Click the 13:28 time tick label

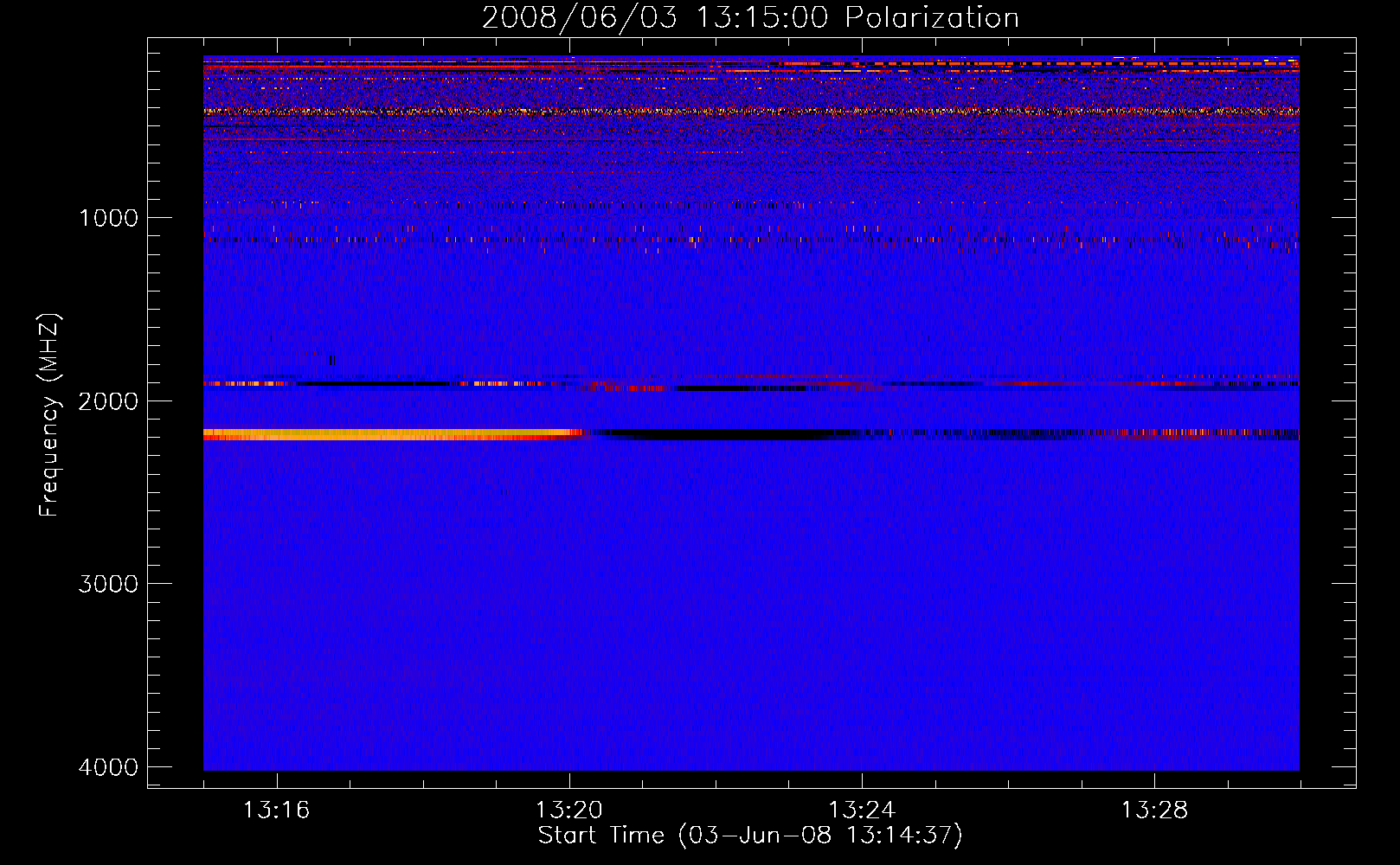tap(1154, 811)
